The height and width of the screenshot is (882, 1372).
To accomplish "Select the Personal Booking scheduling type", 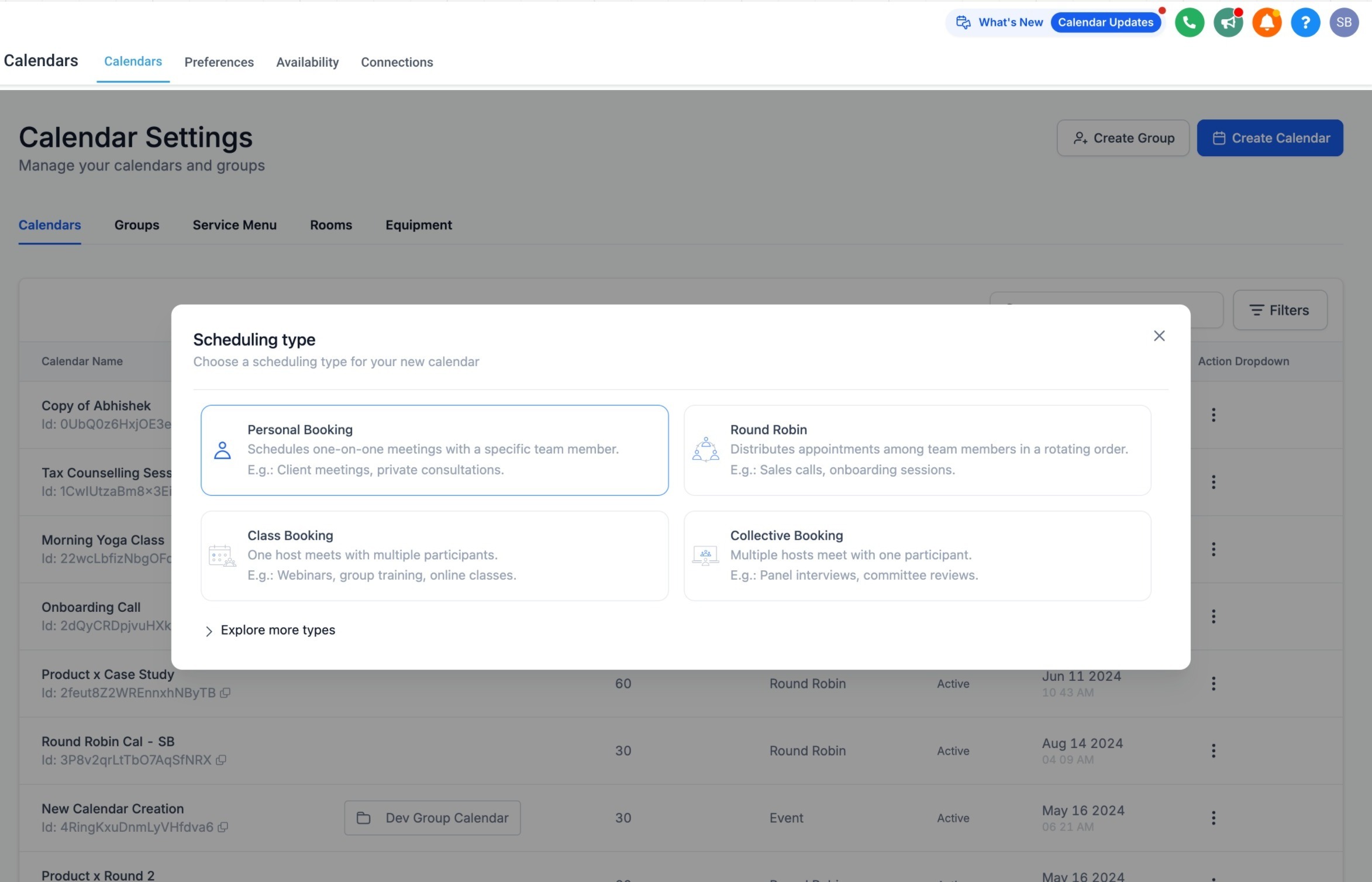I will tap(435, 450).
